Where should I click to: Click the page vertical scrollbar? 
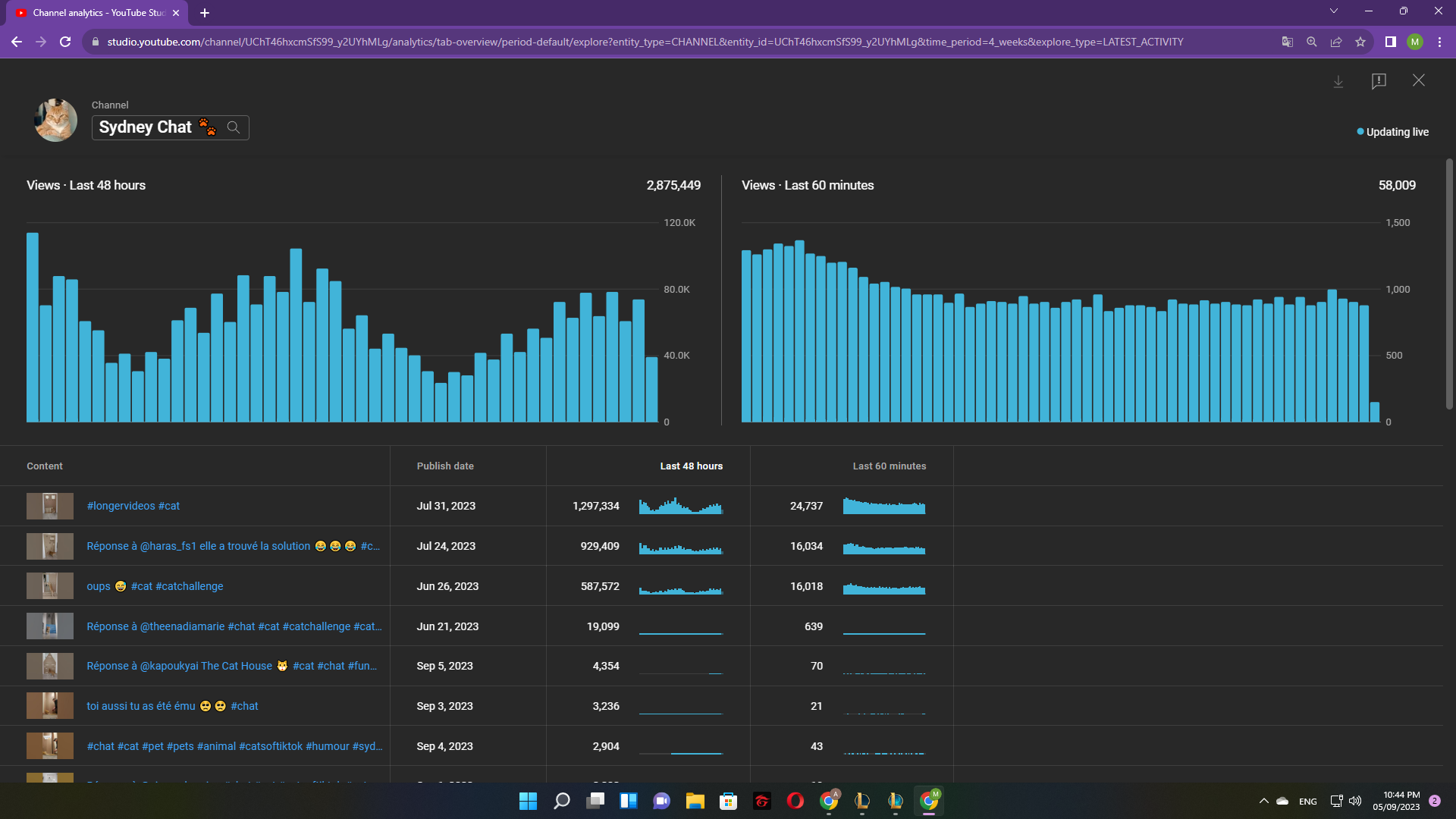coord(1449,284)
